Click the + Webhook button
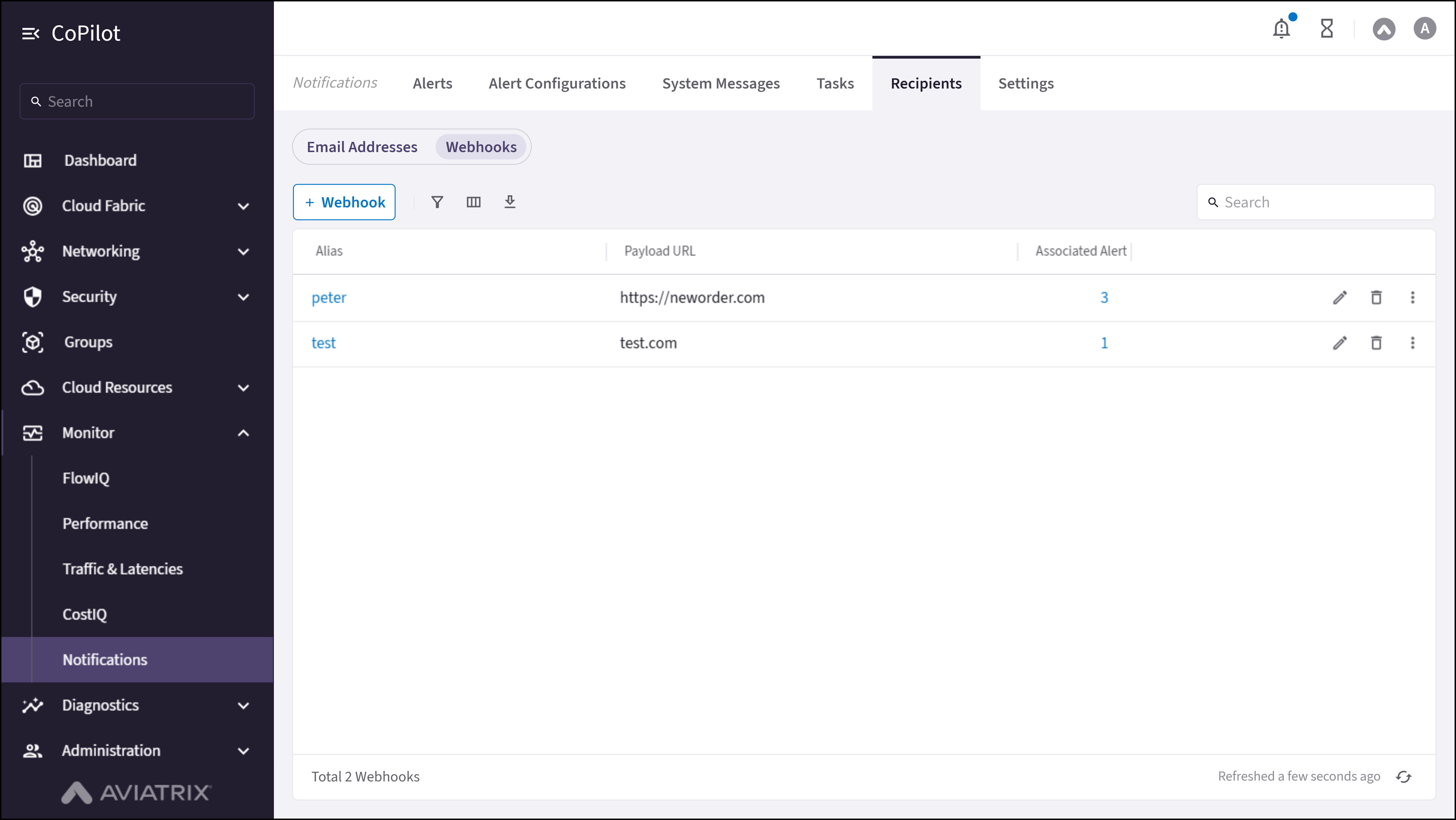Viewport: 1456px width, 820px height. [344, 202]
